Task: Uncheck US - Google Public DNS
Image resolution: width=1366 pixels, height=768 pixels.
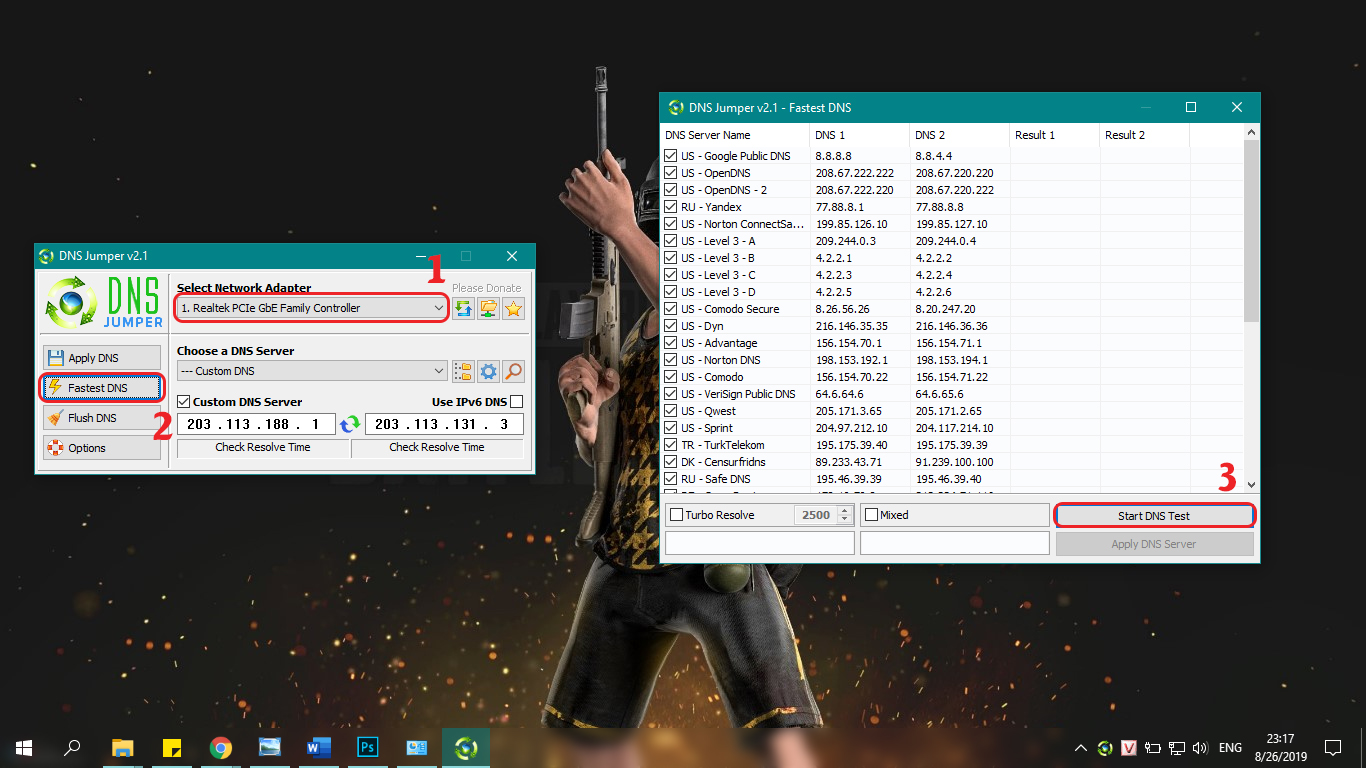Action: (671, 156)
